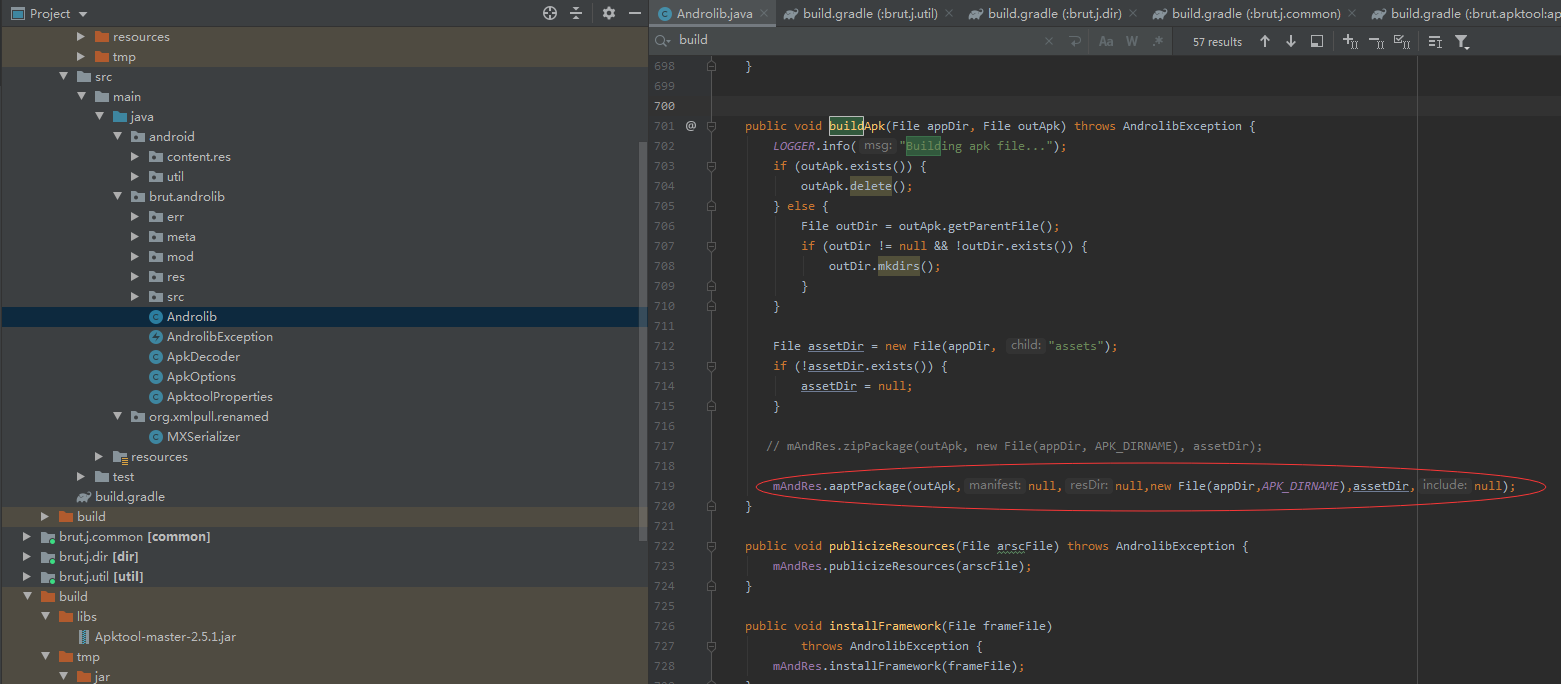Click line number 719 in gutter
The height and width of the screenshot is (684, 1561).
[664, 486]
